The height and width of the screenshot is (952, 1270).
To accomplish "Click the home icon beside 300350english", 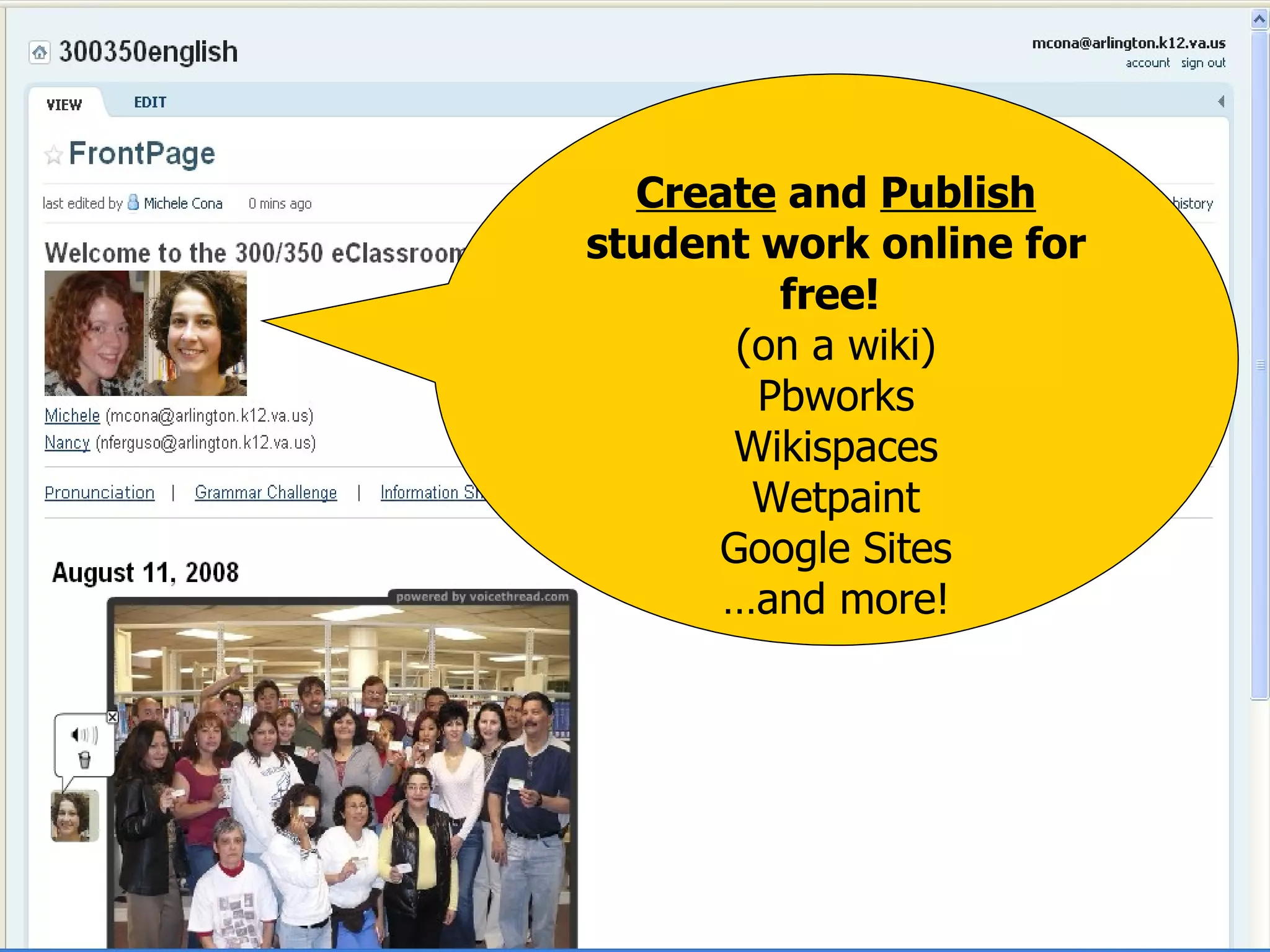I will click(40, 52).
